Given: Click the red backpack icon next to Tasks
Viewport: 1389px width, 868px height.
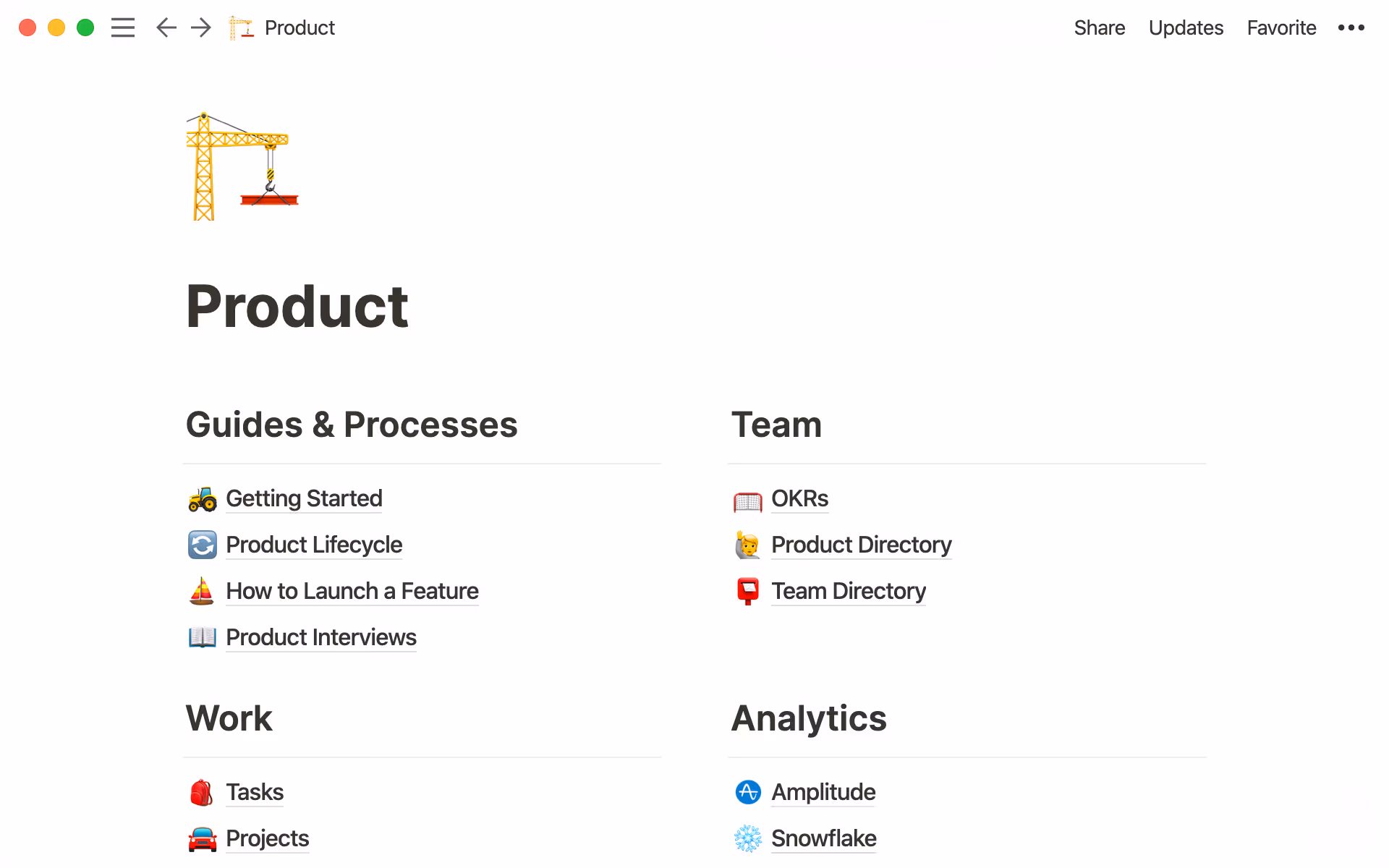Looking at the screenshot, I should coord(202,792).
